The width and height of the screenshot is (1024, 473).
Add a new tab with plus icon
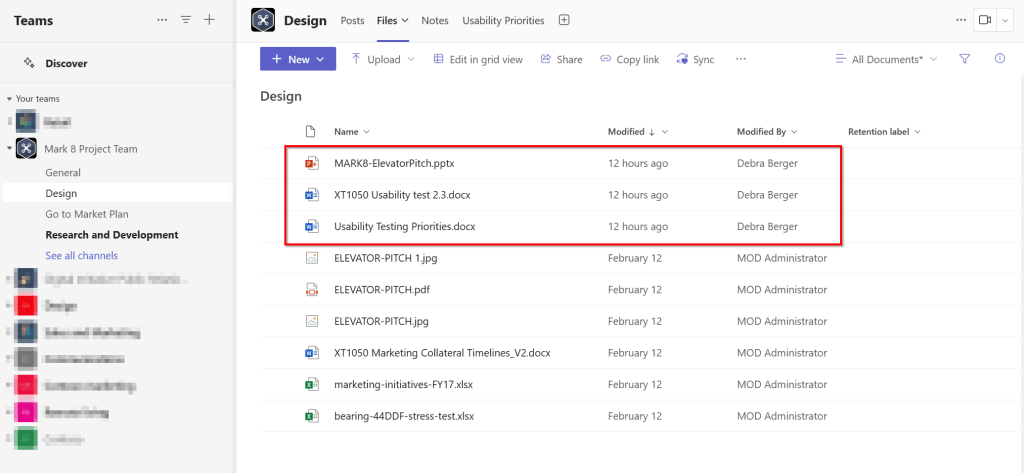point(564,20)
